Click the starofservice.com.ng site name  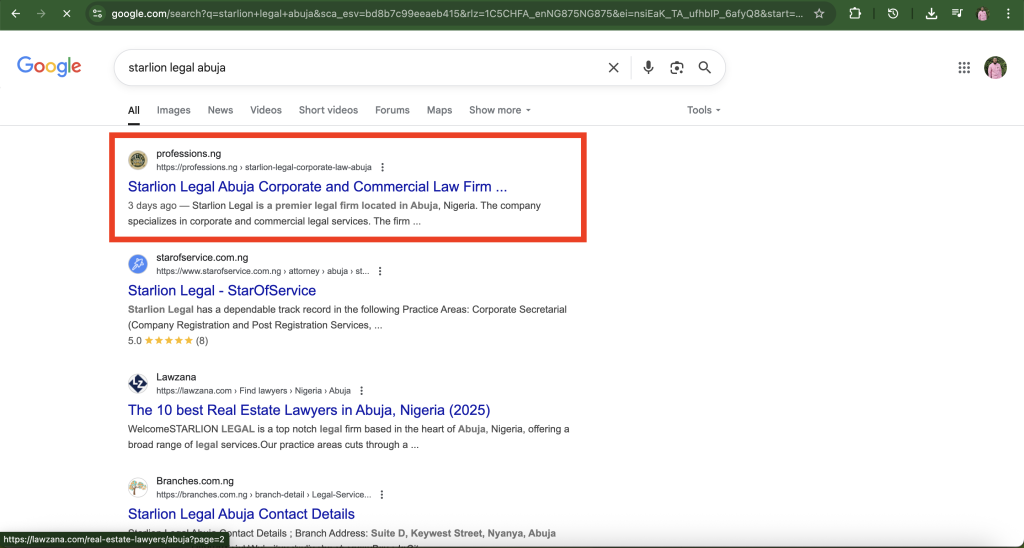[202, 257]
